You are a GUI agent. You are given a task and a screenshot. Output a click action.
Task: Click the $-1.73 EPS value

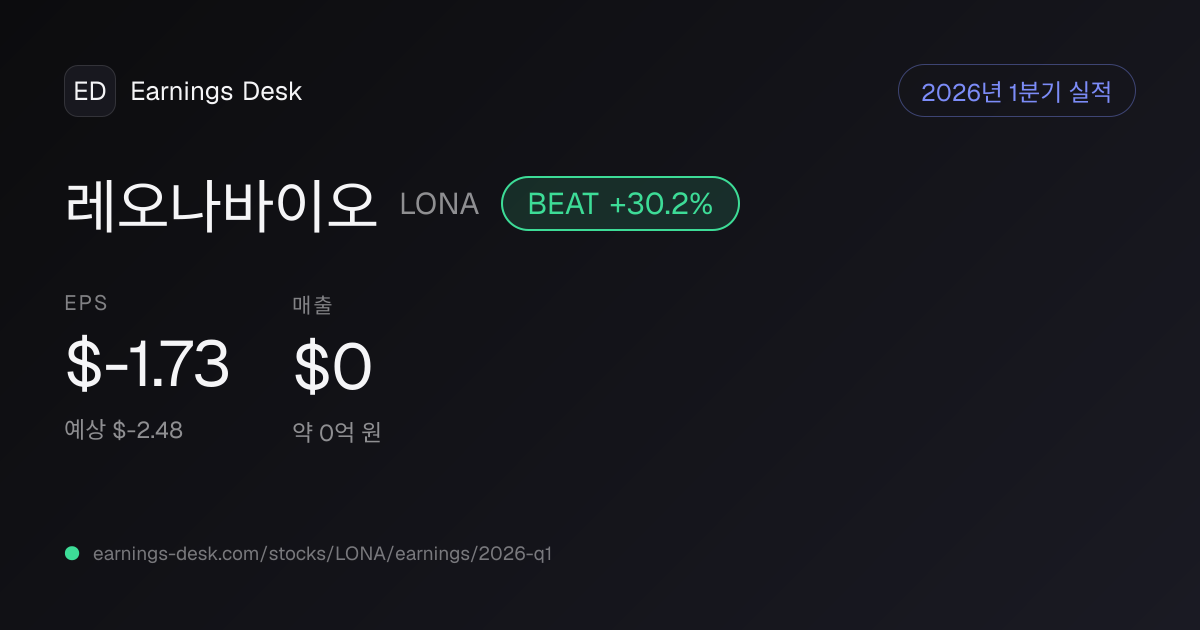[x=148, y=364]
